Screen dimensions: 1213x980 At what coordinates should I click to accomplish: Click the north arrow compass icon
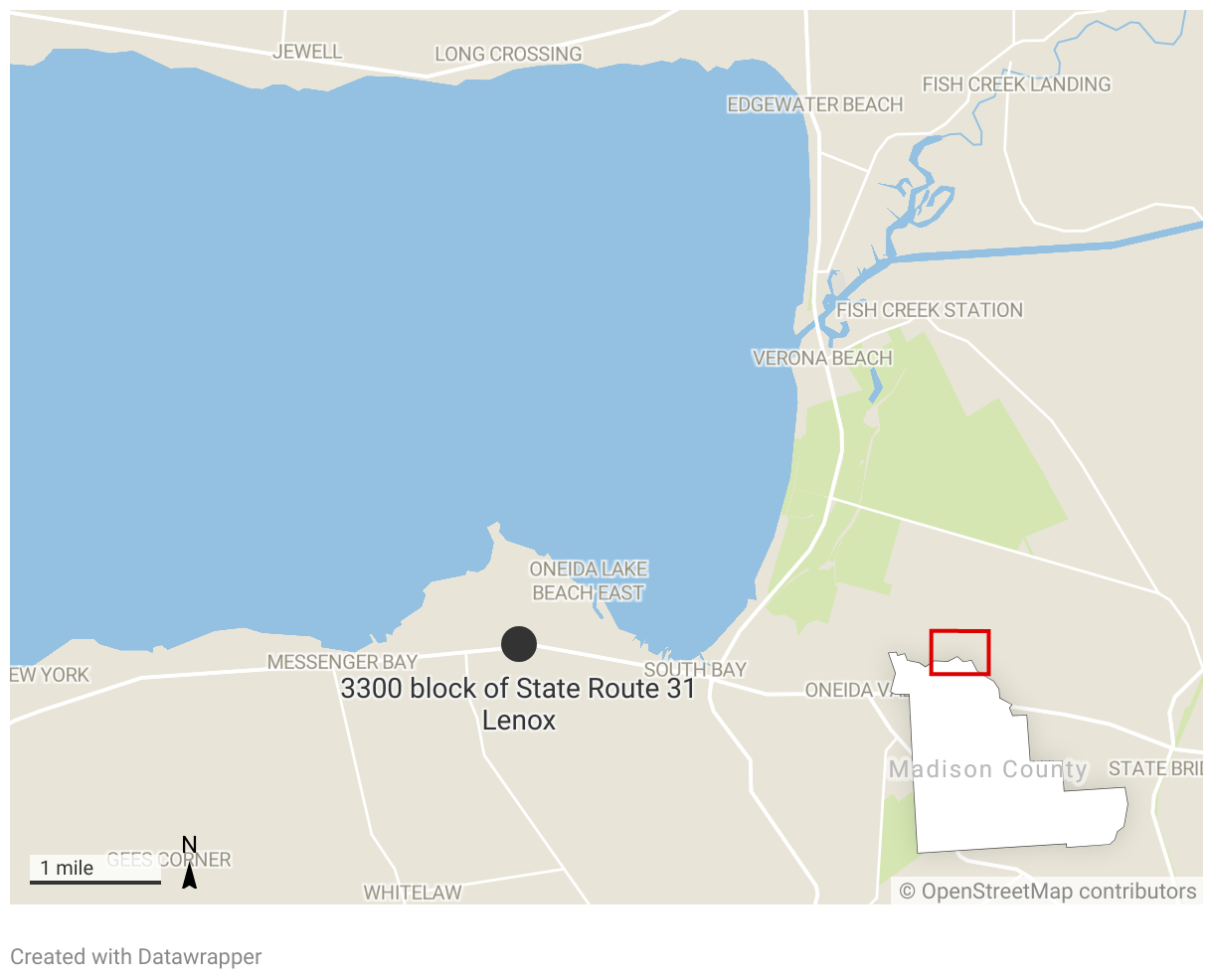[189, 863]
